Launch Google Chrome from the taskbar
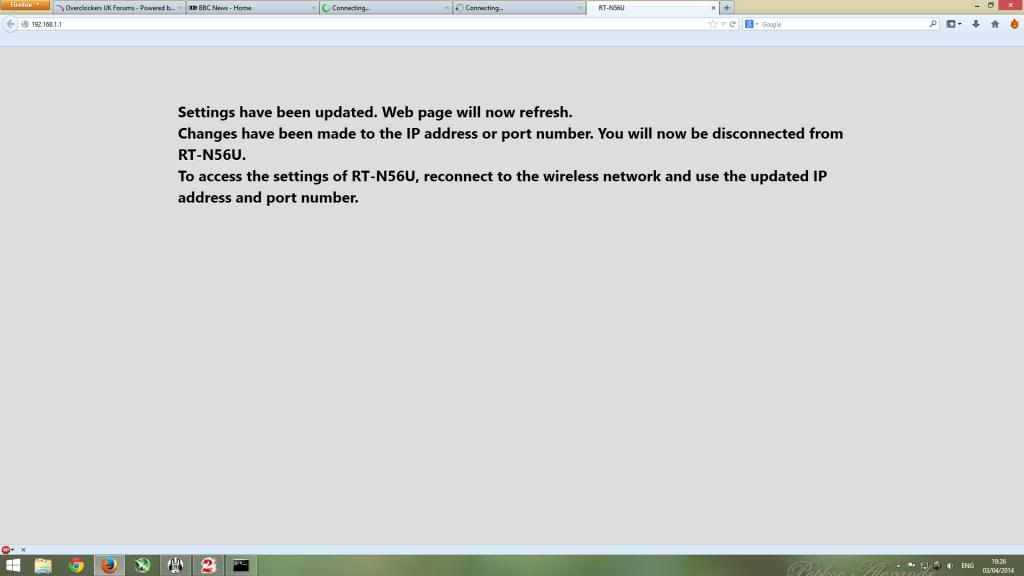This screenshot has height=576, width=1024. click(x=76, y=565)
